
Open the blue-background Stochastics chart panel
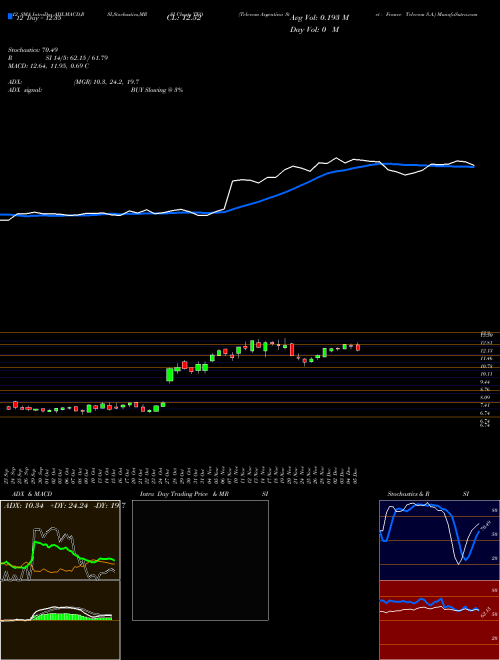point(439,540)
